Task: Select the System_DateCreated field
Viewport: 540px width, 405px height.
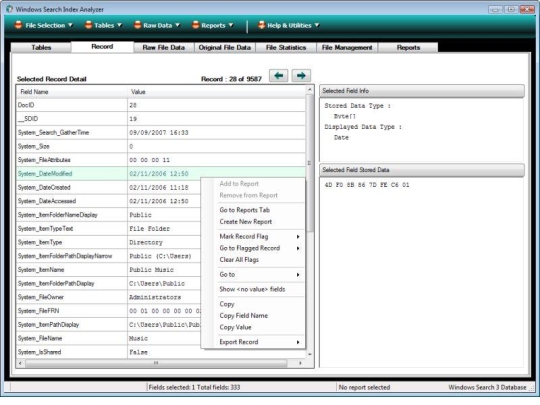Action: (x=108, y=187)
